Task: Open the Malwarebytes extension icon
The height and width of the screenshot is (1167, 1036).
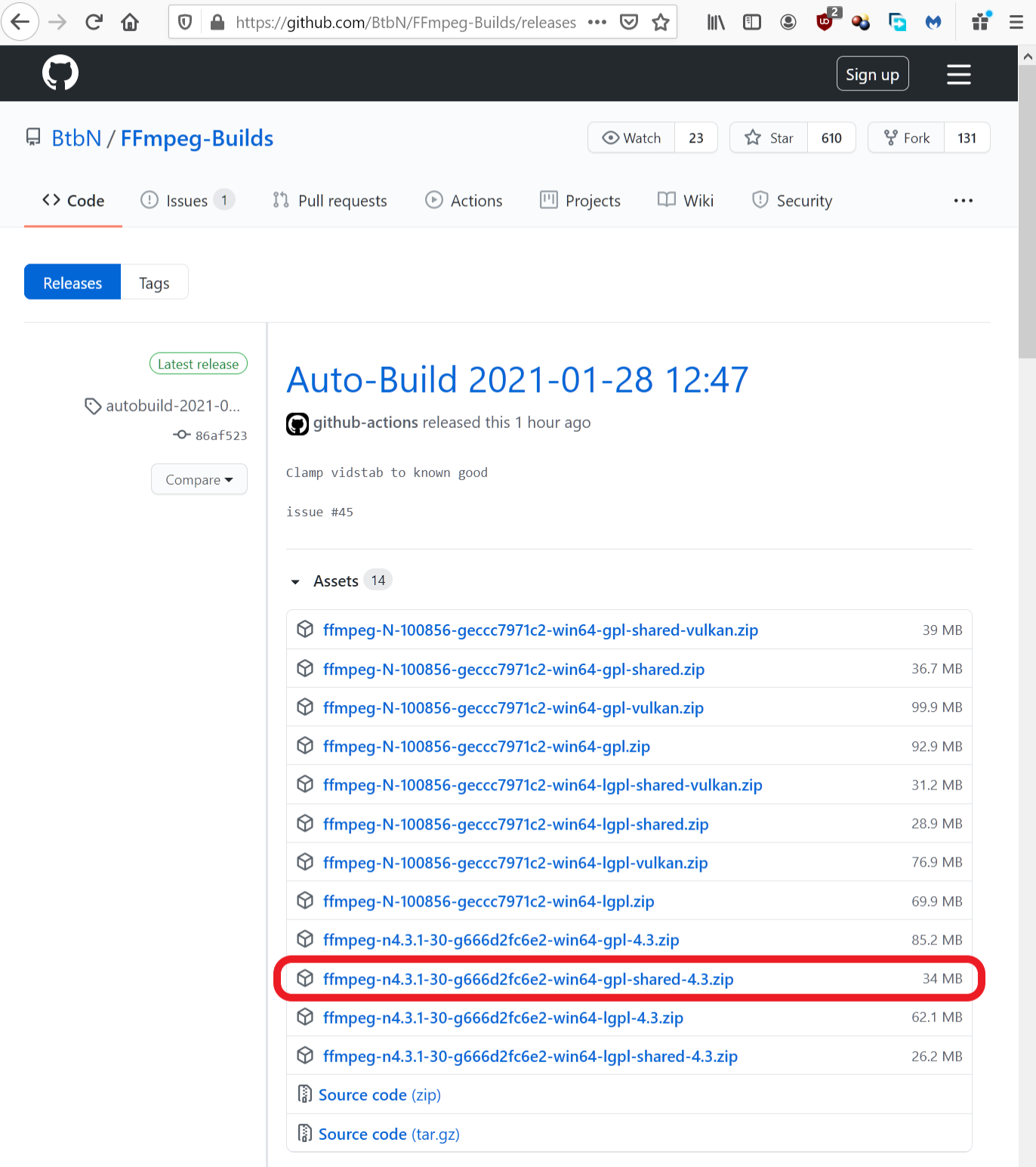Action: 934,22
